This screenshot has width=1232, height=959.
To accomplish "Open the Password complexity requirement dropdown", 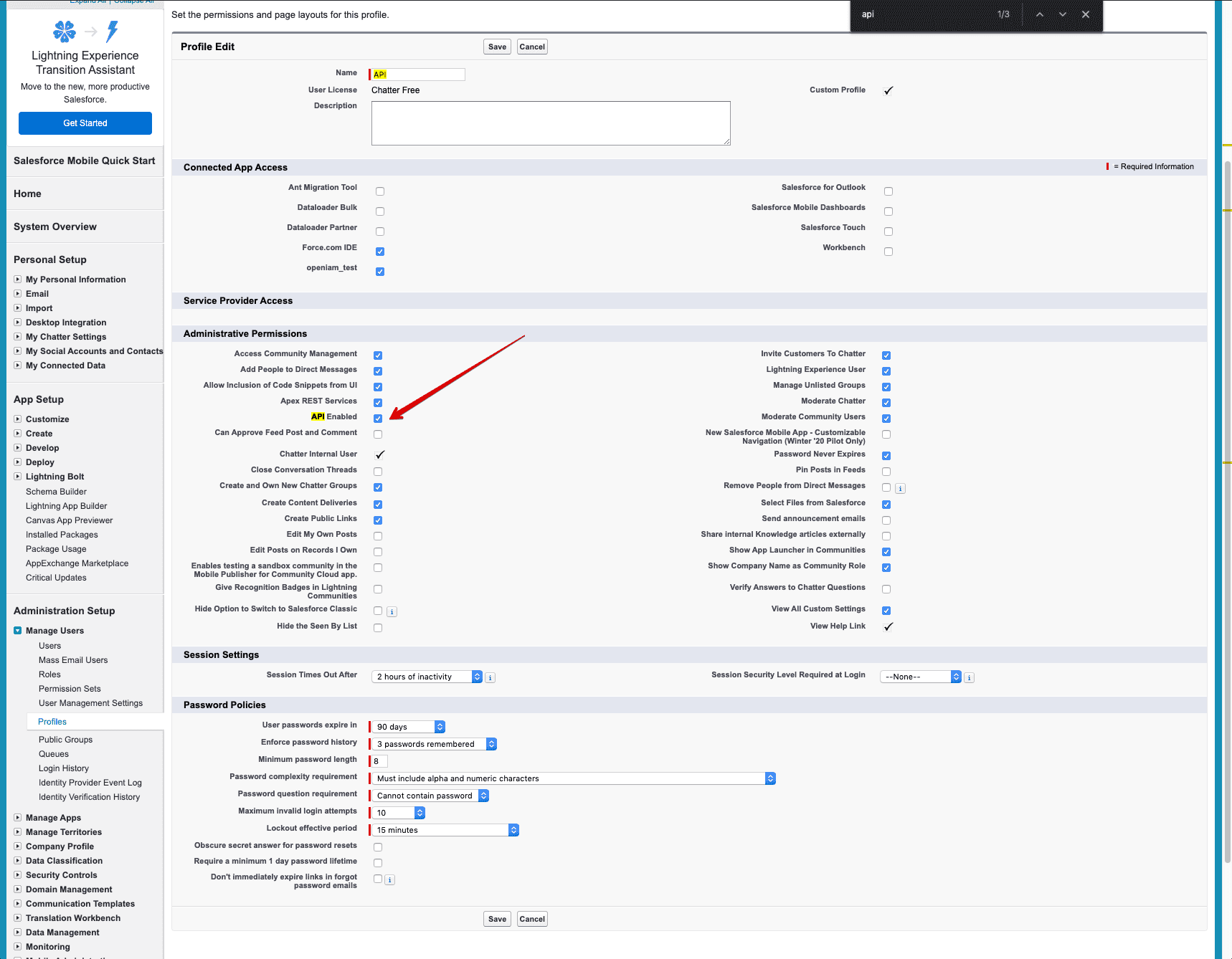I will coord(572,778).
